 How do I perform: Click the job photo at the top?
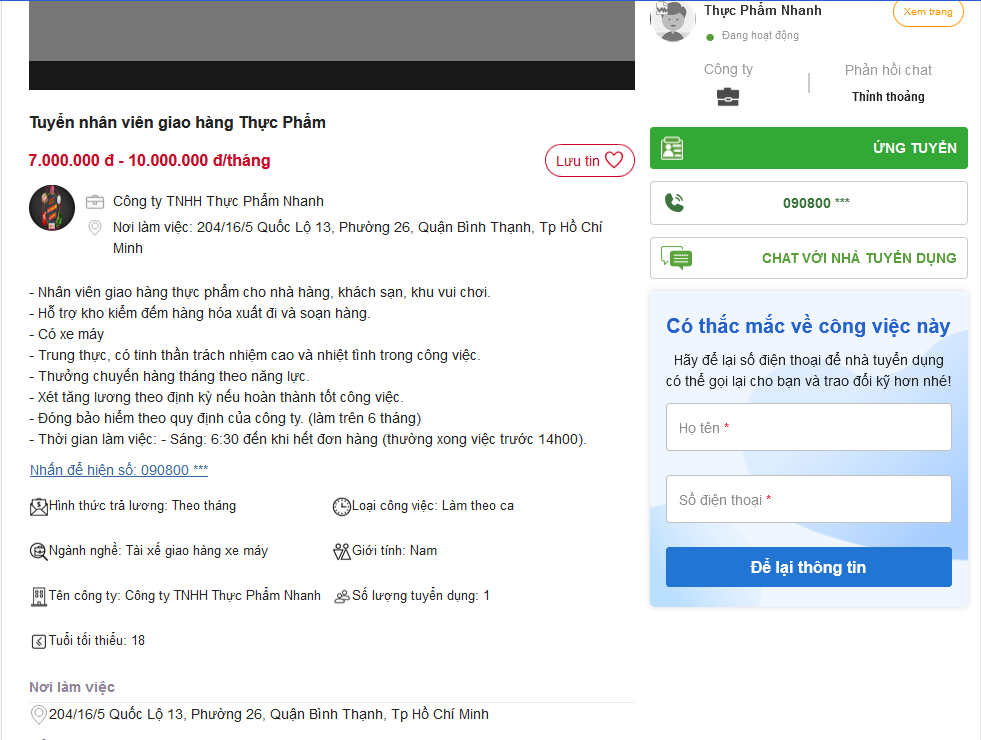click(331, 40)
